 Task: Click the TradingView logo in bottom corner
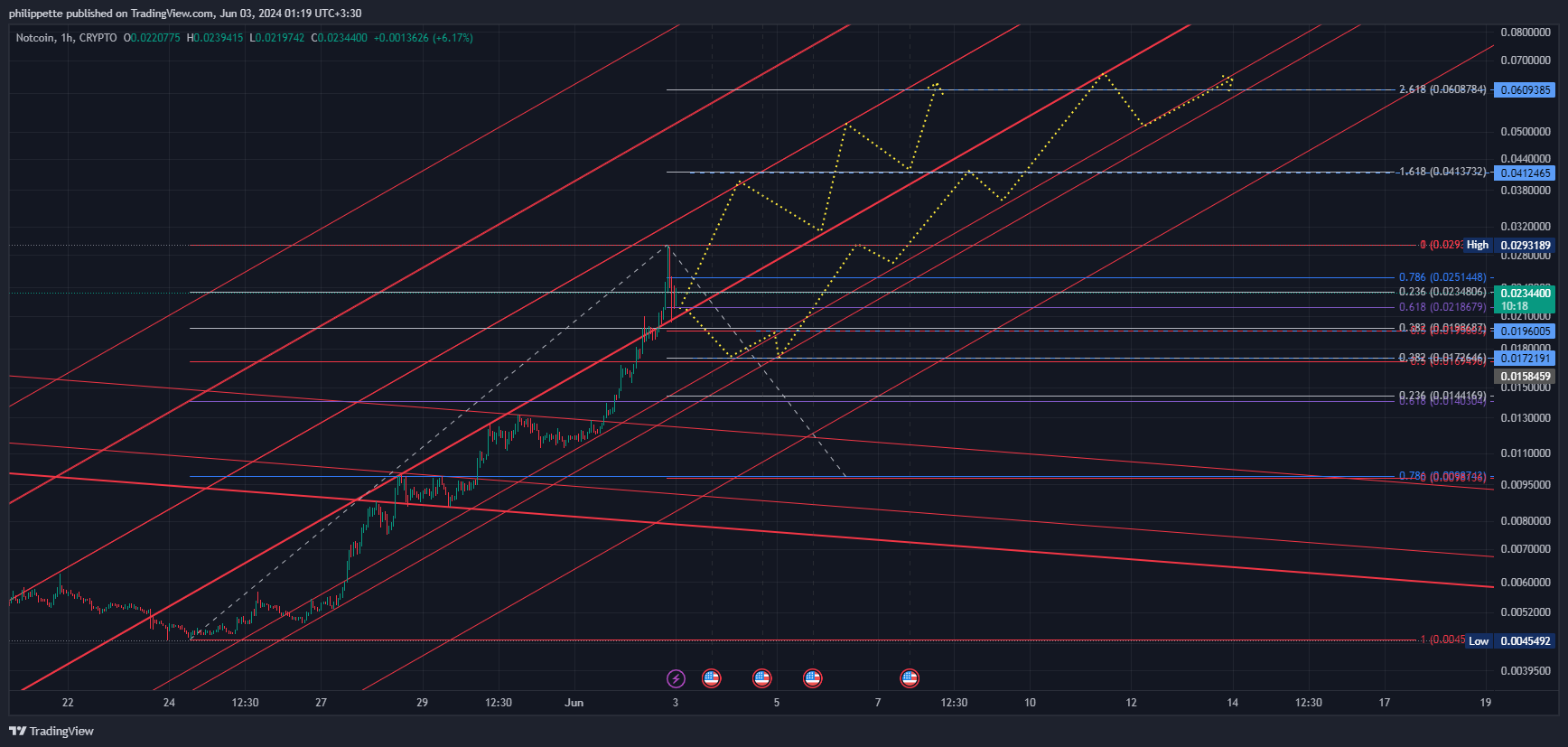coord(51,731)
